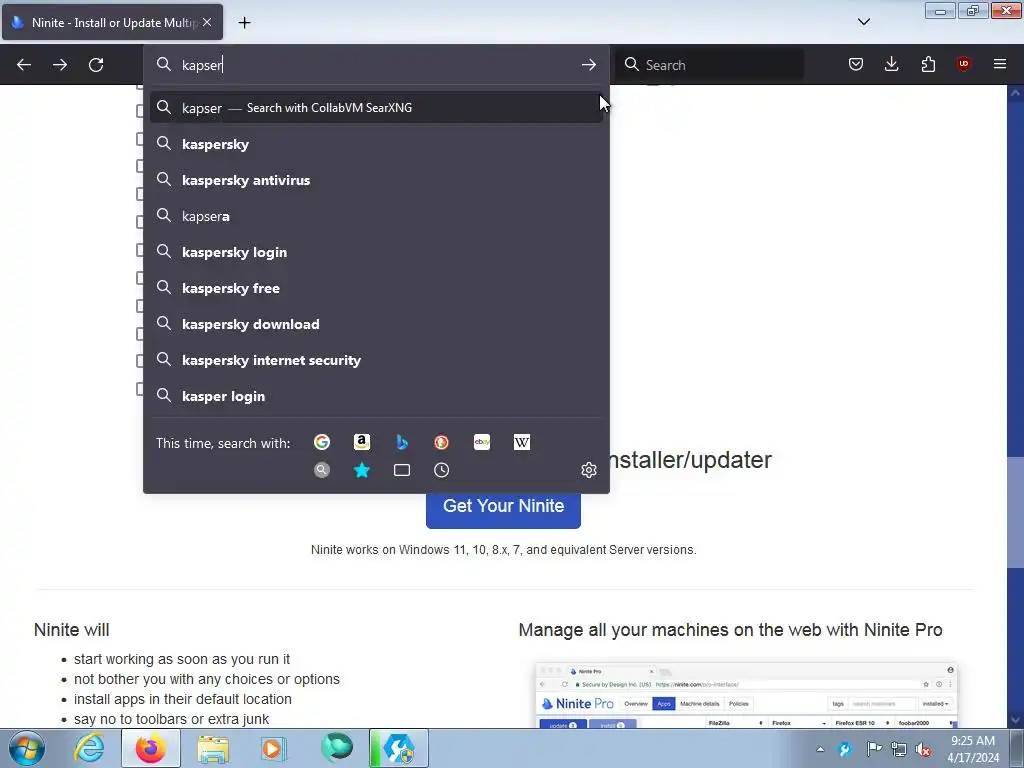
Task: Click 'Ninite works on Windows 11, 10' text
Action: 504,550
